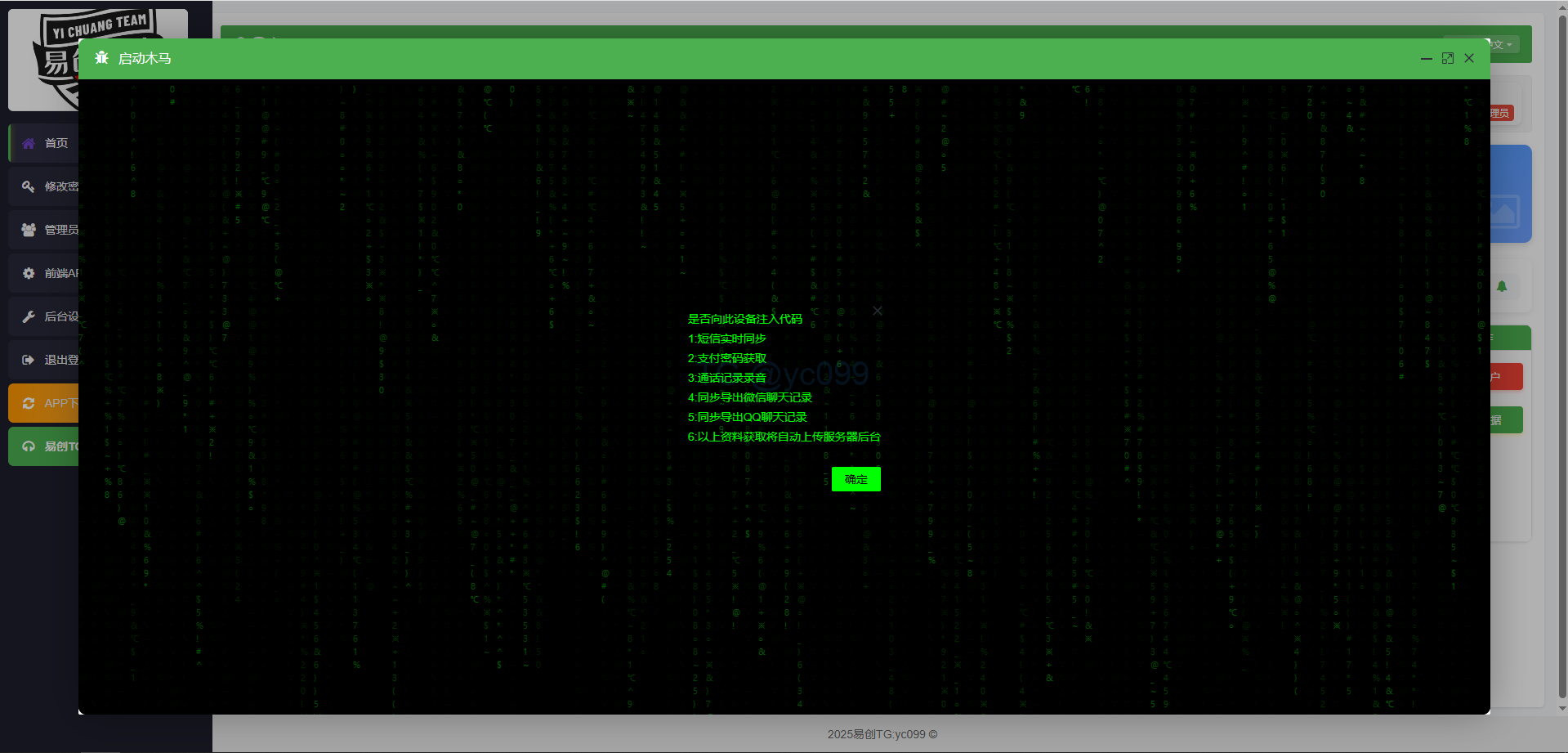Click the picture icon on blue card

coord(1505,213)
